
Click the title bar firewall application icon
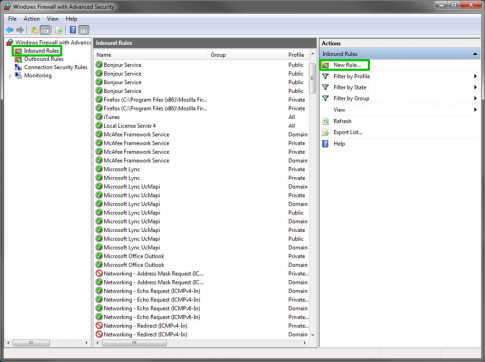coord(7,6)
